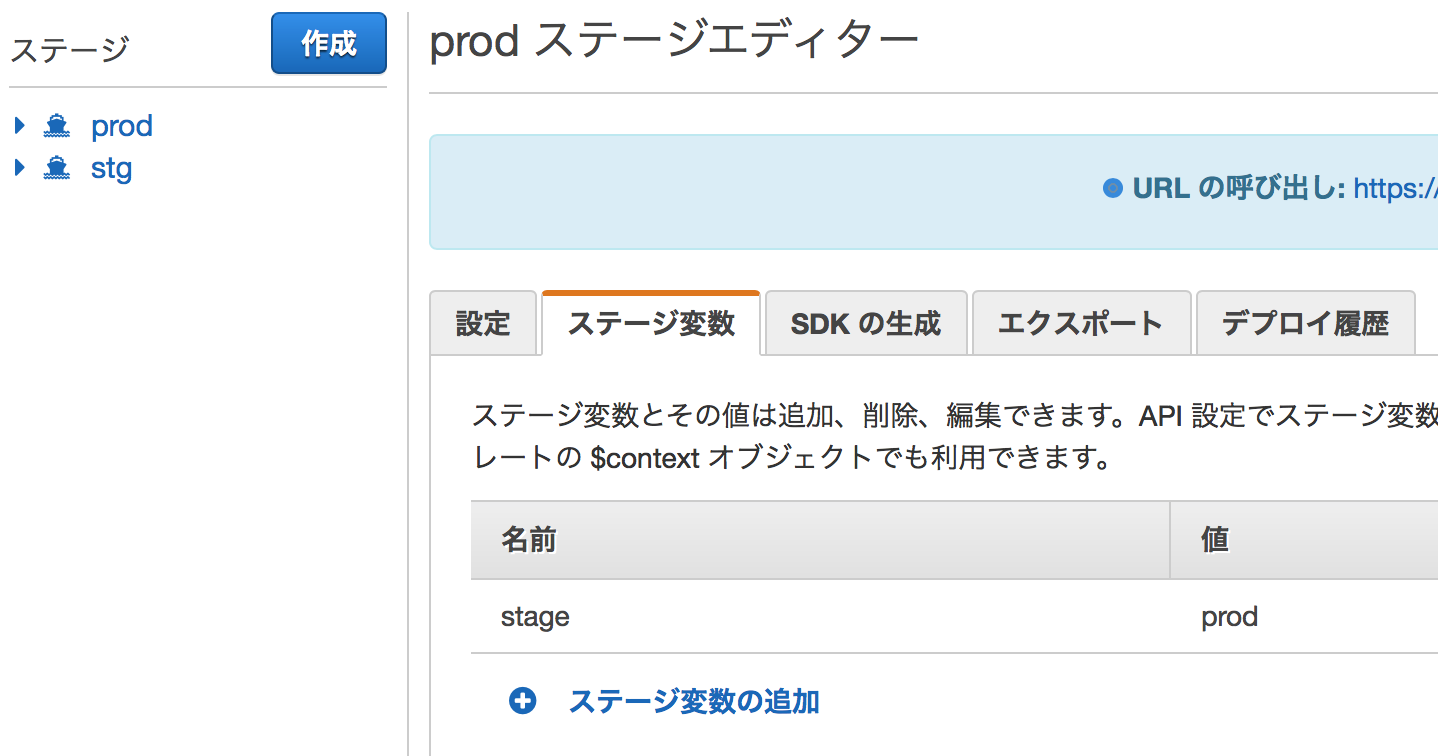
Task: Click the 値 column header
Action: click(1214, 540)
